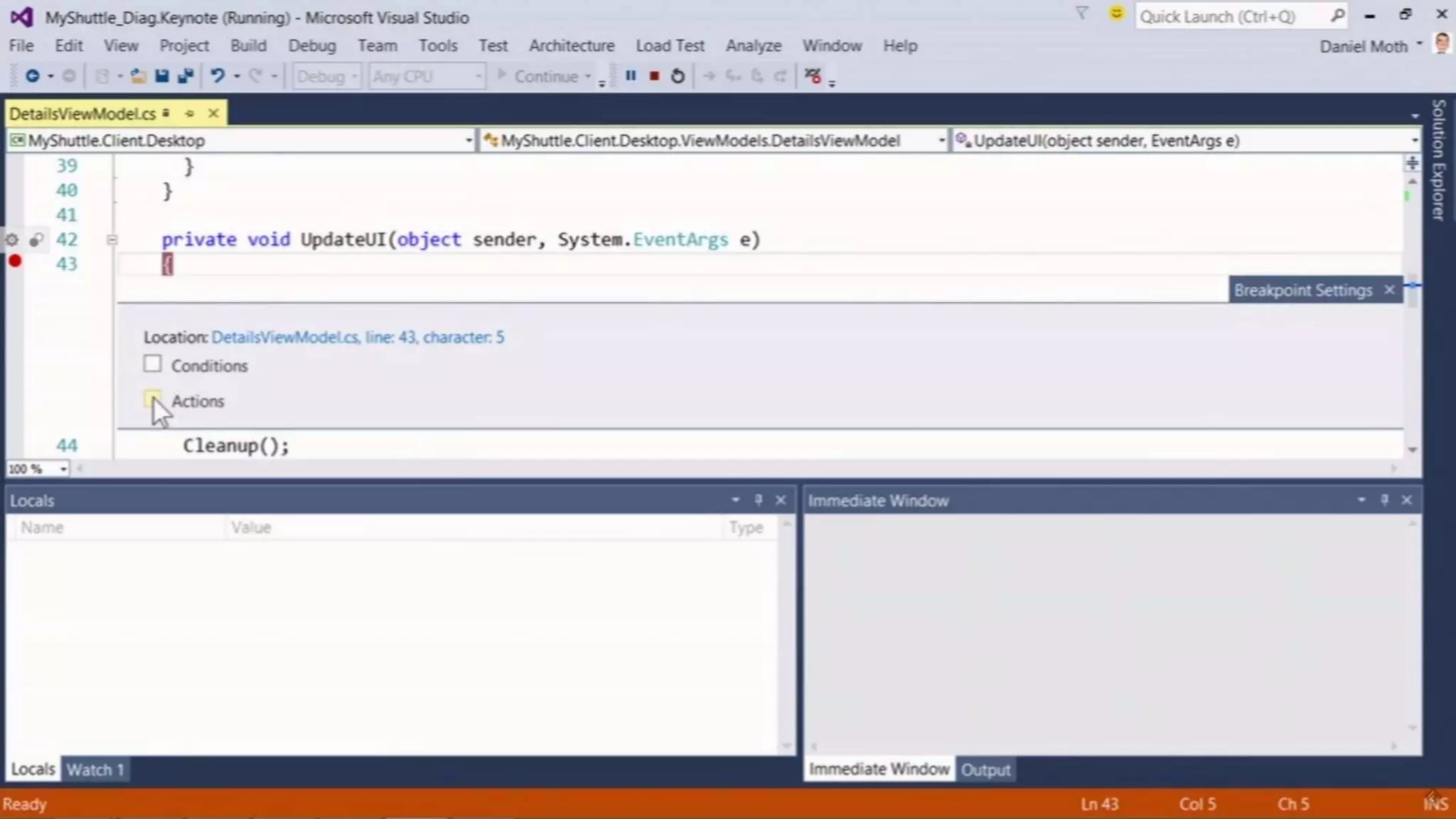Open the MyShuttle.Client.Desktop project dropdown
The image size is (1456, 819).
[x=468, y=141]
